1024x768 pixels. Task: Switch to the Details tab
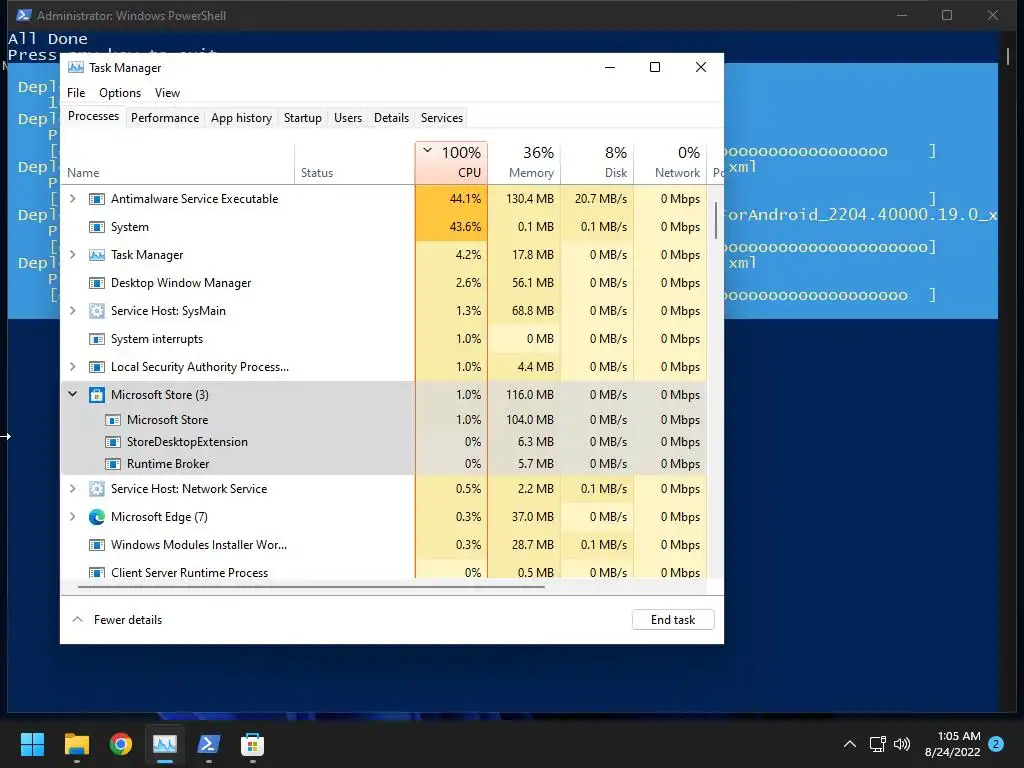click(x=391, y=118)
